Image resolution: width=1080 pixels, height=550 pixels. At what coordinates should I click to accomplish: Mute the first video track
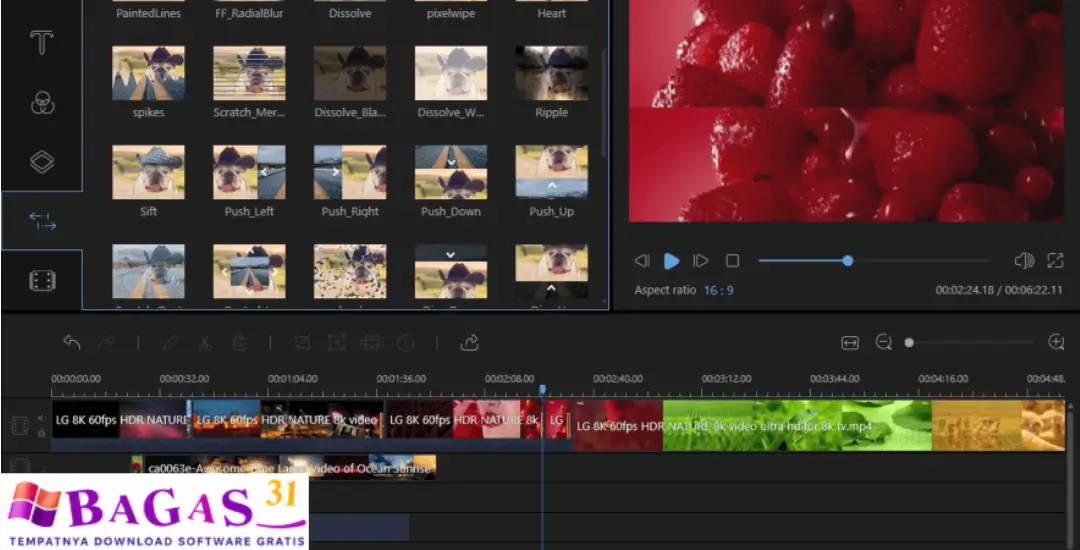coord(41,417)
